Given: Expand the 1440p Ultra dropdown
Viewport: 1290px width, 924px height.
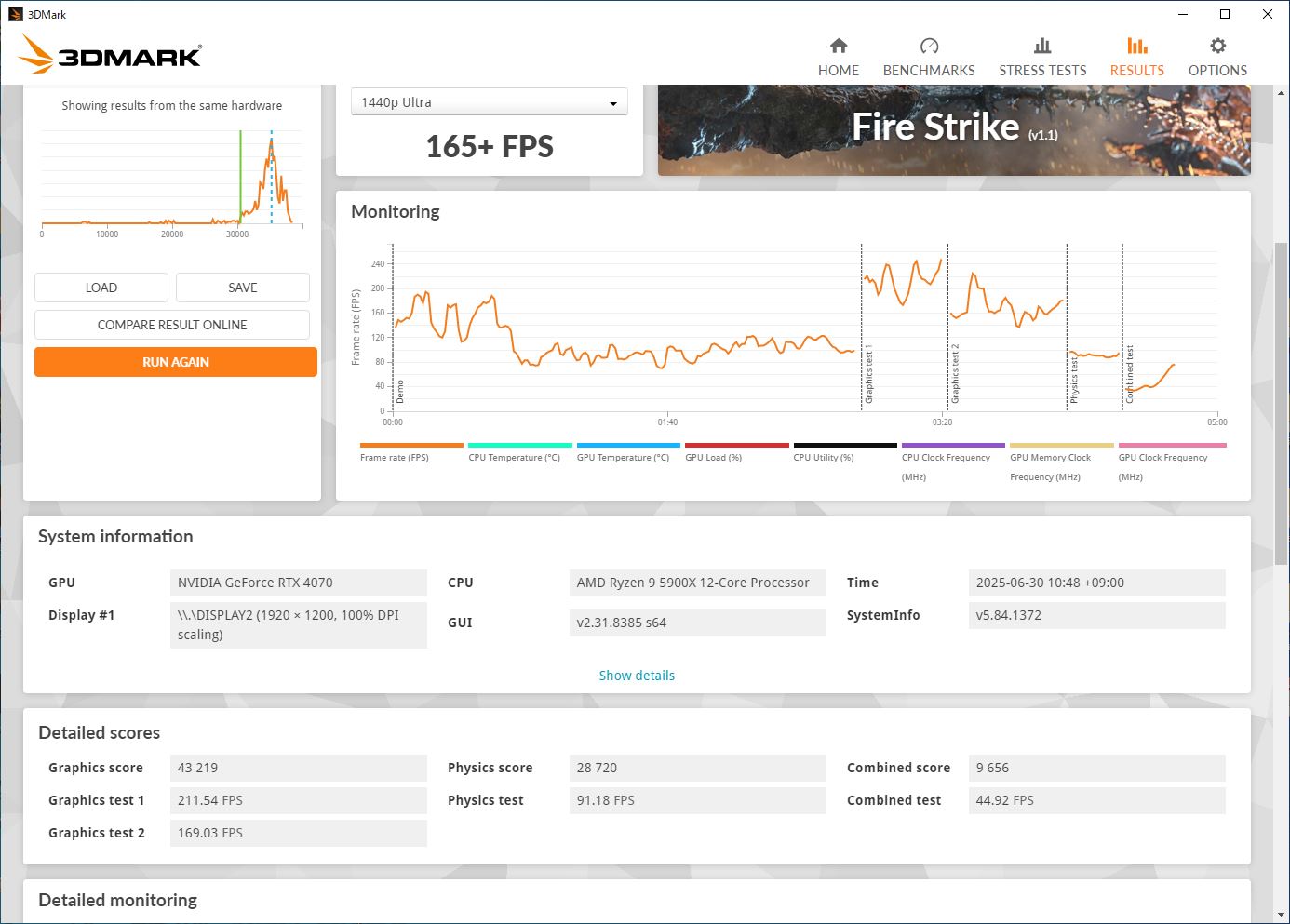Looking at the screenshot, I should [x=490, y=102].
